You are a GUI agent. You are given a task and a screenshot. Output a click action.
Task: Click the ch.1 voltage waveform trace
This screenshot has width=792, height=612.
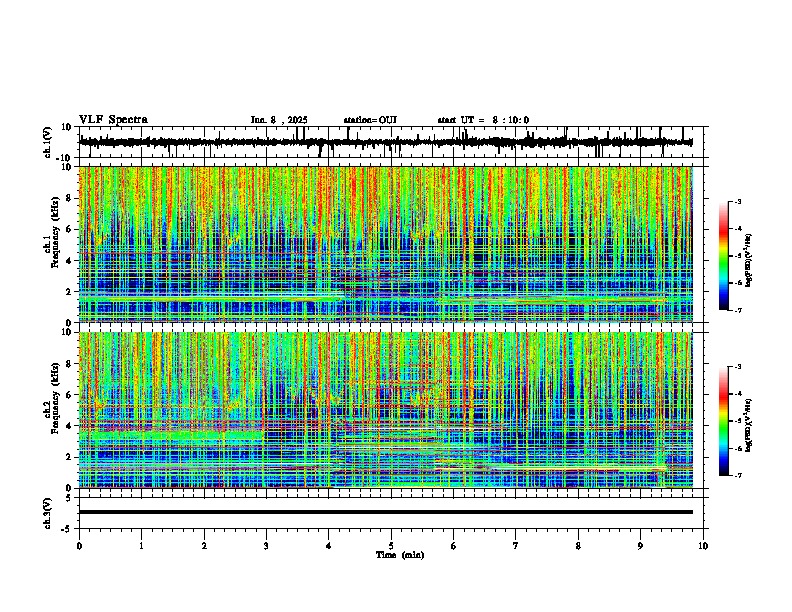(386, 142)
